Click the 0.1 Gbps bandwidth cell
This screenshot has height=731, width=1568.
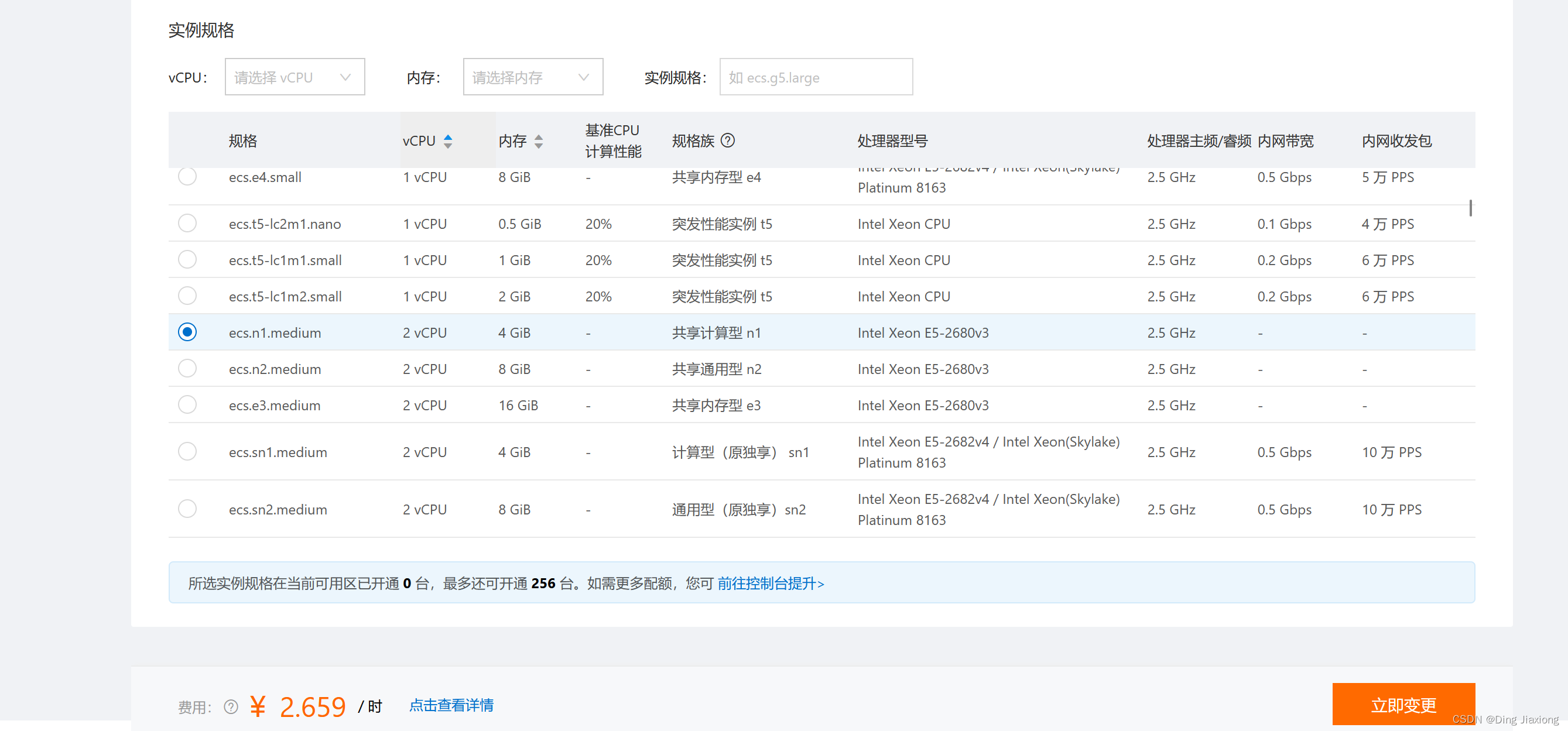(1285, 224)
